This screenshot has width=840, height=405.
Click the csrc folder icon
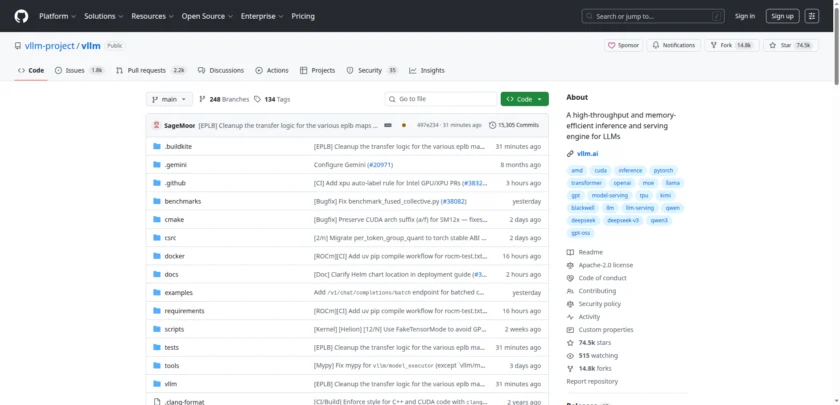[x=157, y=238]
